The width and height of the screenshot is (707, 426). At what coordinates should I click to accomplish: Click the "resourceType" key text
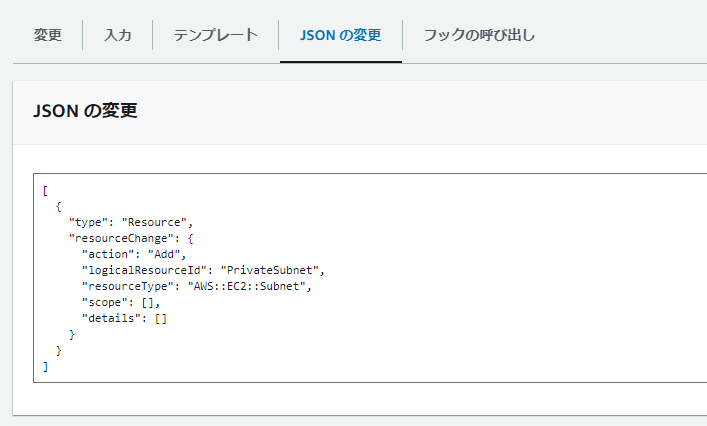click(128, 286)
